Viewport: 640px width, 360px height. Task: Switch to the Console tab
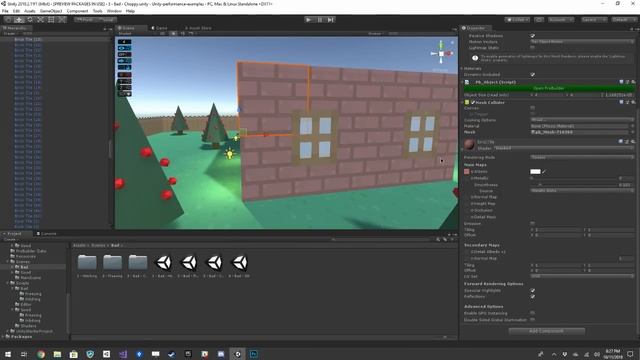click(x=47, y=234)
